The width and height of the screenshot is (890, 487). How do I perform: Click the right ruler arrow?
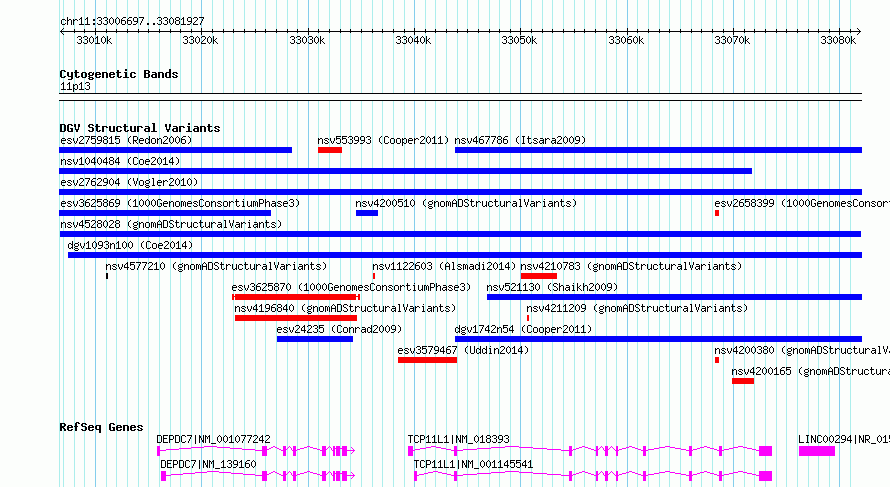[858, 32]
